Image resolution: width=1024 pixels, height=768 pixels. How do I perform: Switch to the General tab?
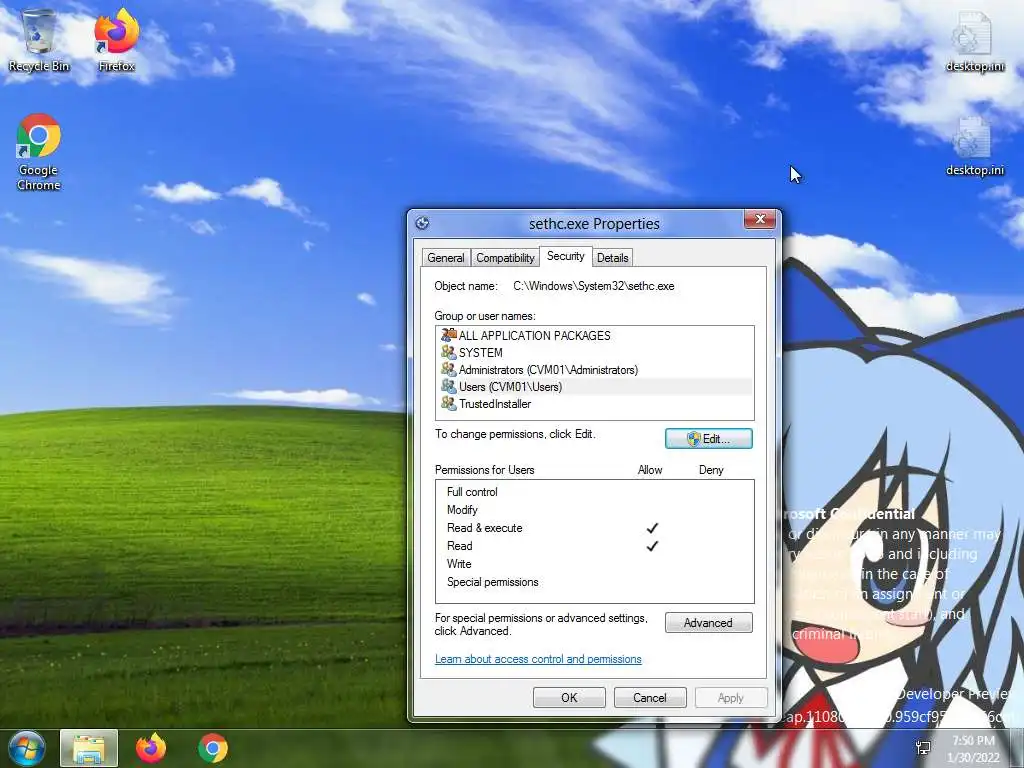[x=445, y=258]
